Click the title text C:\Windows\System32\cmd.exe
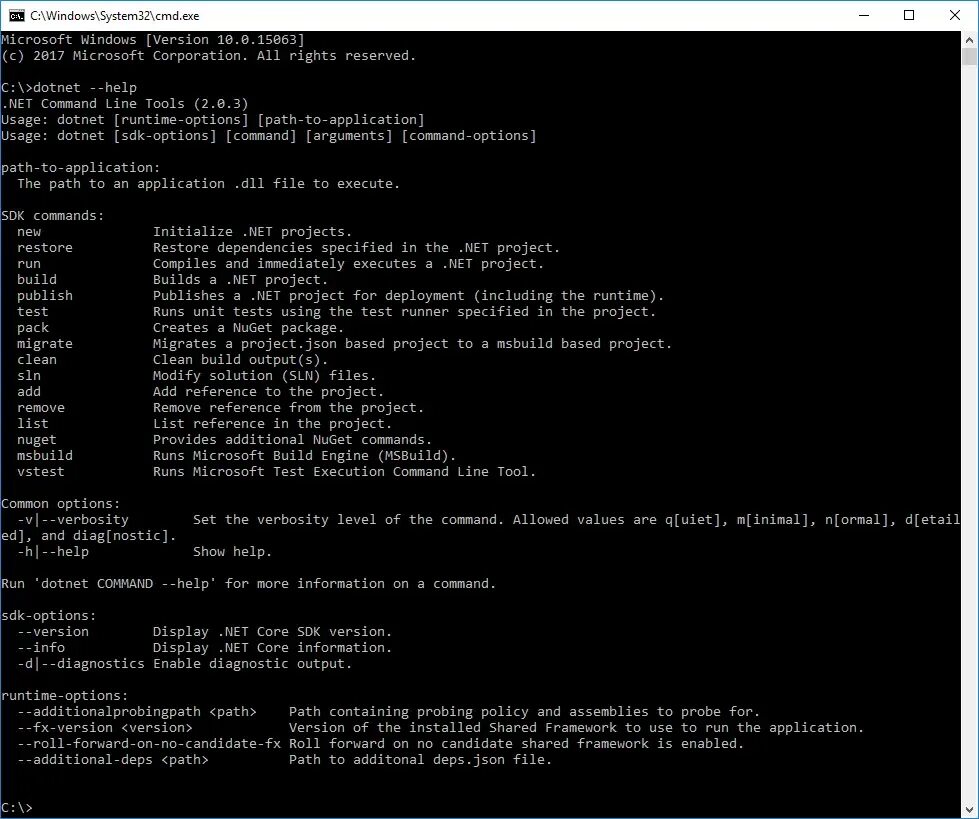Image resolution: width=979 pixels, height=819 pixels. (115, 16)
